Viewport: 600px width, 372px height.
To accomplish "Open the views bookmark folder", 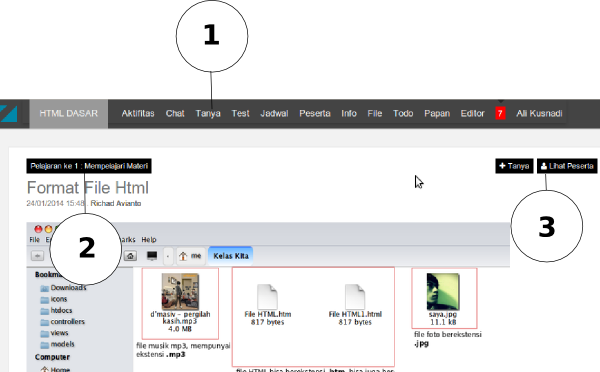I will (x=54, y=333).
